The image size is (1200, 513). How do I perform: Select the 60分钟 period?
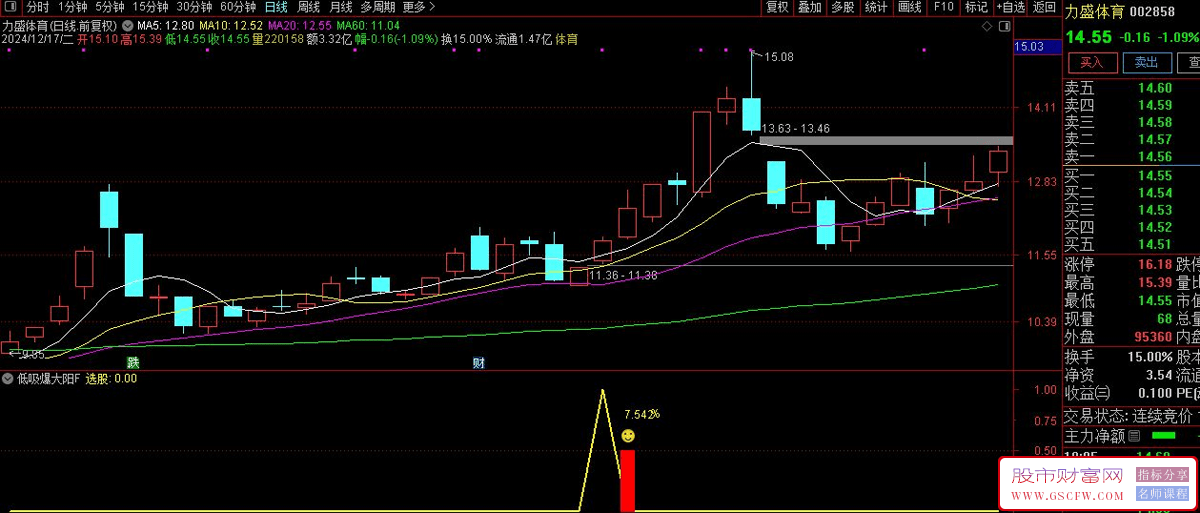pyautogui.click(x=237, y=6)
